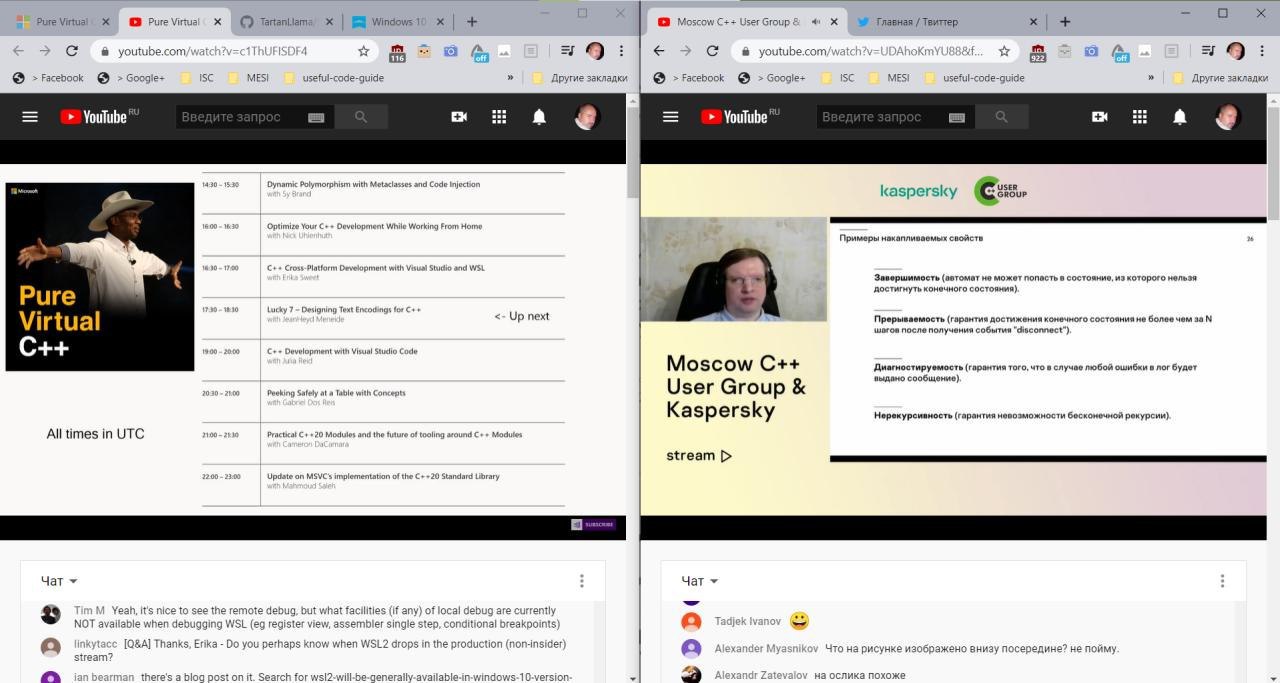Click search magnifier button in left window
Screen dimensions: 1280x683
click(360, 117)
